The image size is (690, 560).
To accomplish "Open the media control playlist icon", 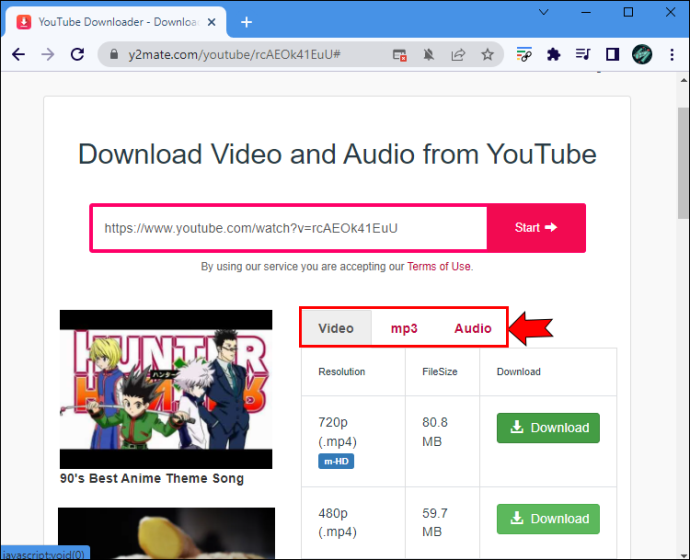I will pos(583,55).
